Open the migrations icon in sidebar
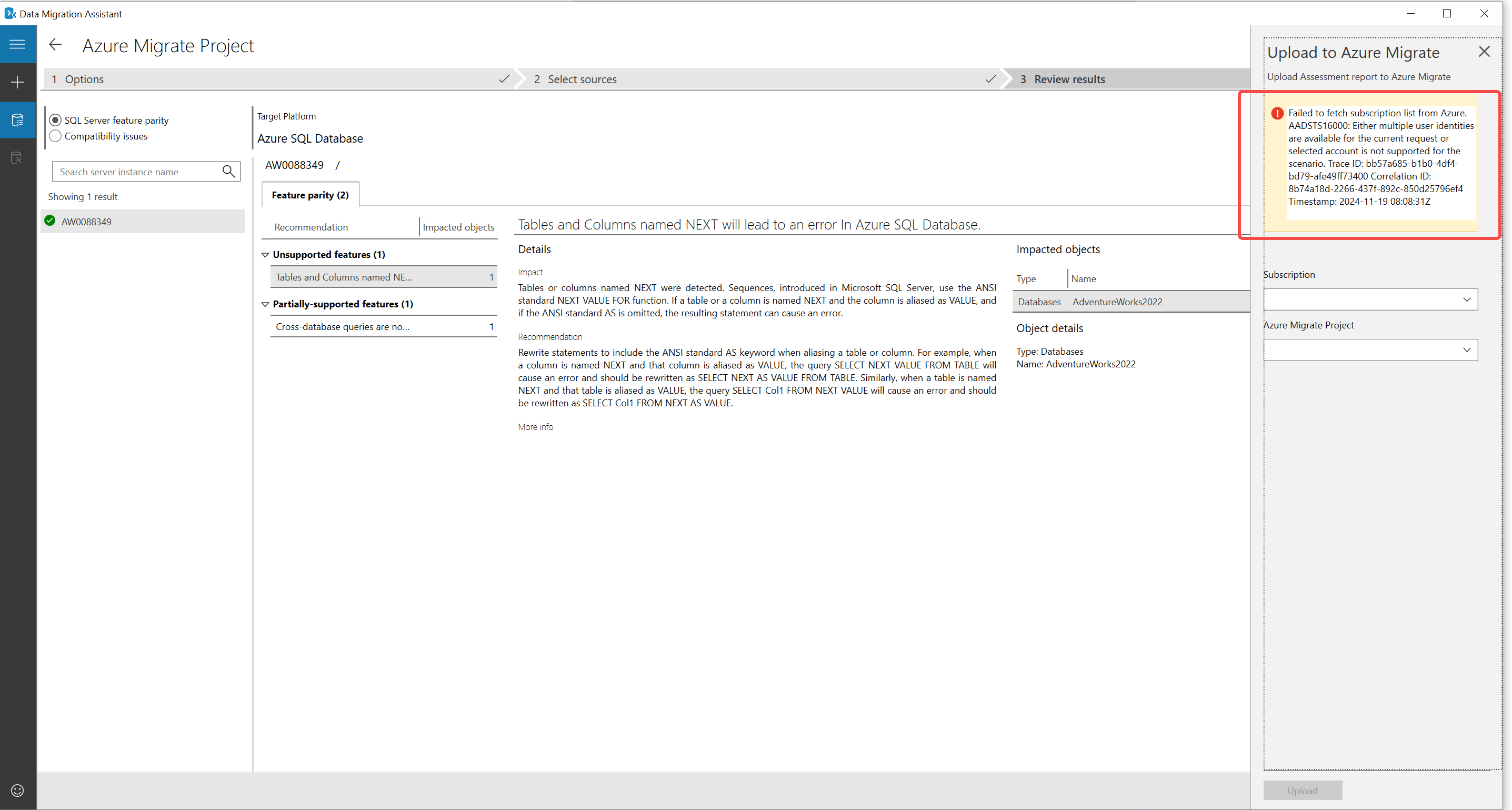This screenshot has width=1512, height=810. click(17, 158)
